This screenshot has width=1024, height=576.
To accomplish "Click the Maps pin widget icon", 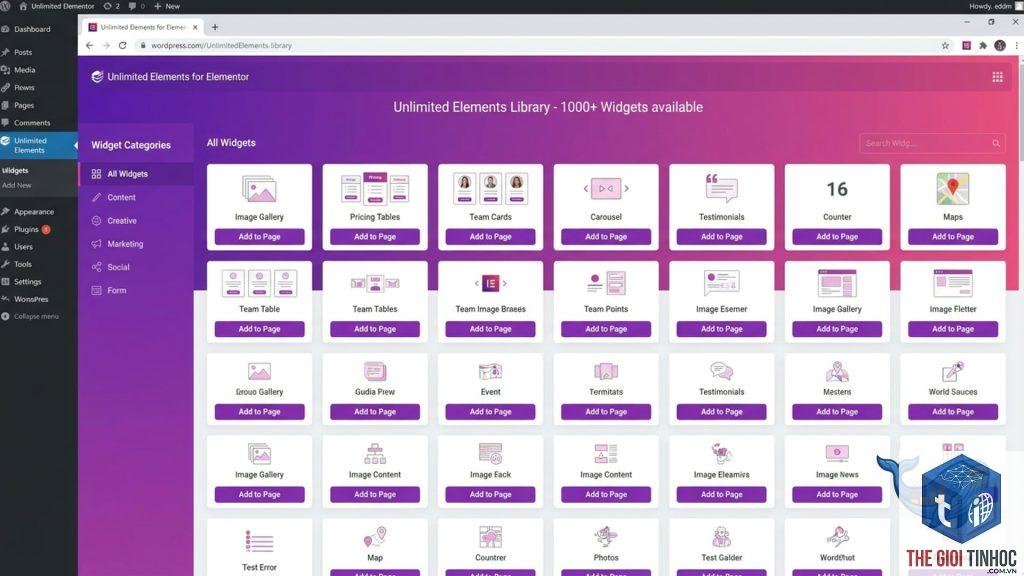I will pyautogui.click(x=953, y=189).
